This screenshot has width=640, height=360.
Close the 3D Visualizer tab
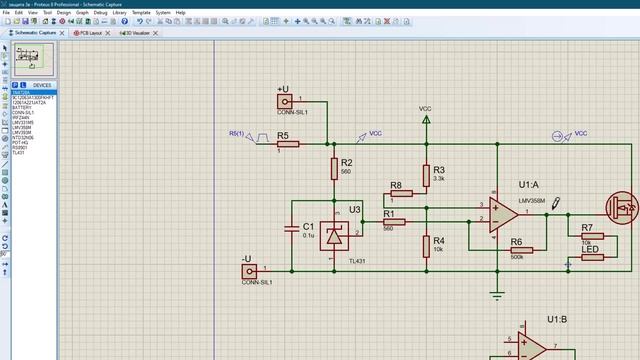[x=155, y=33]
